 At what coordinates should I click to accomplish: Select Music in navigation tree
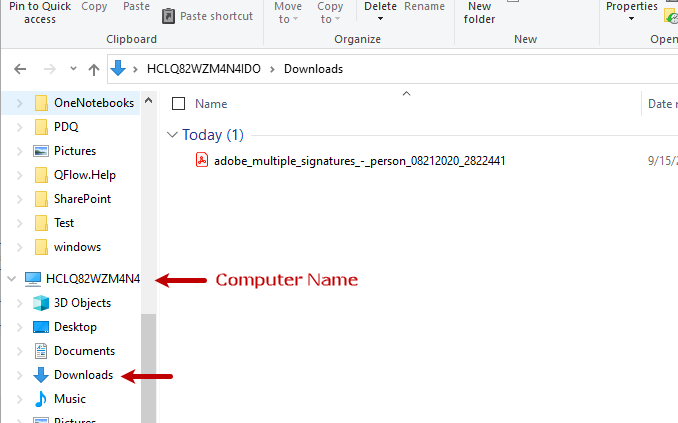[70, 399]
